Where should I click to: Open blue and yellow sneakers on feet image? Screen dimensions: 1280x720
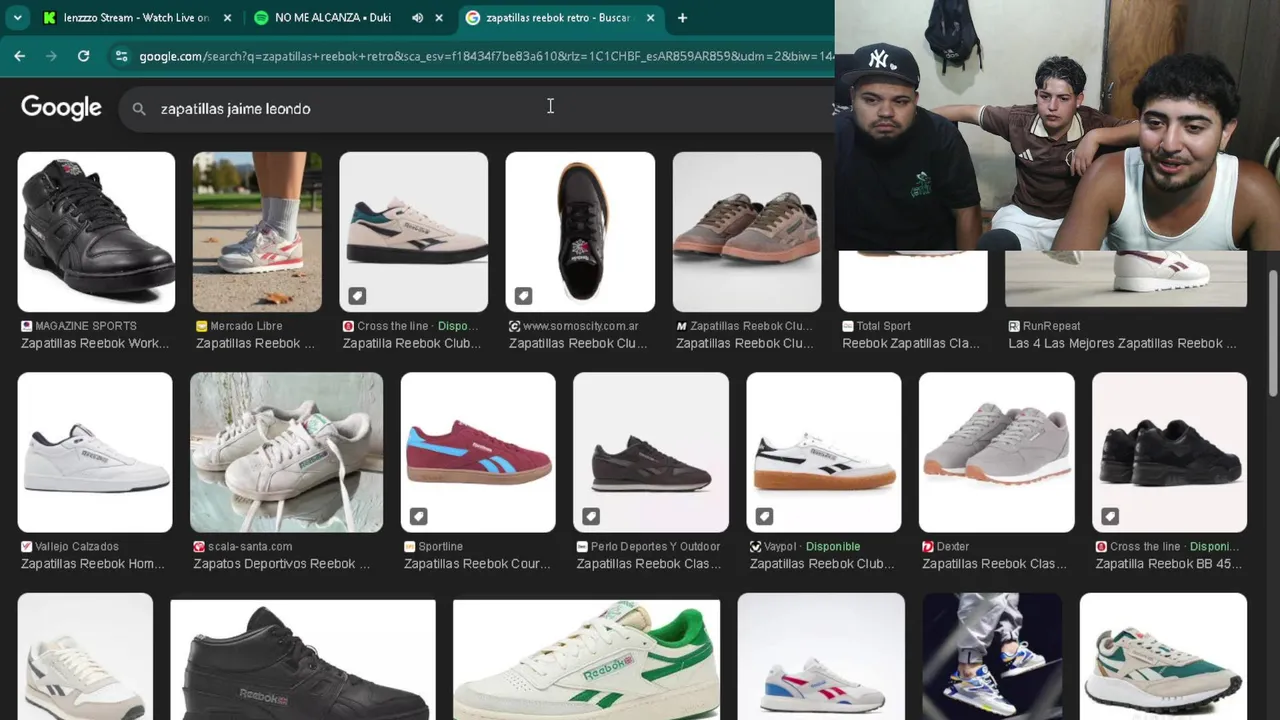pyautogui.click(x=992, y=656)
